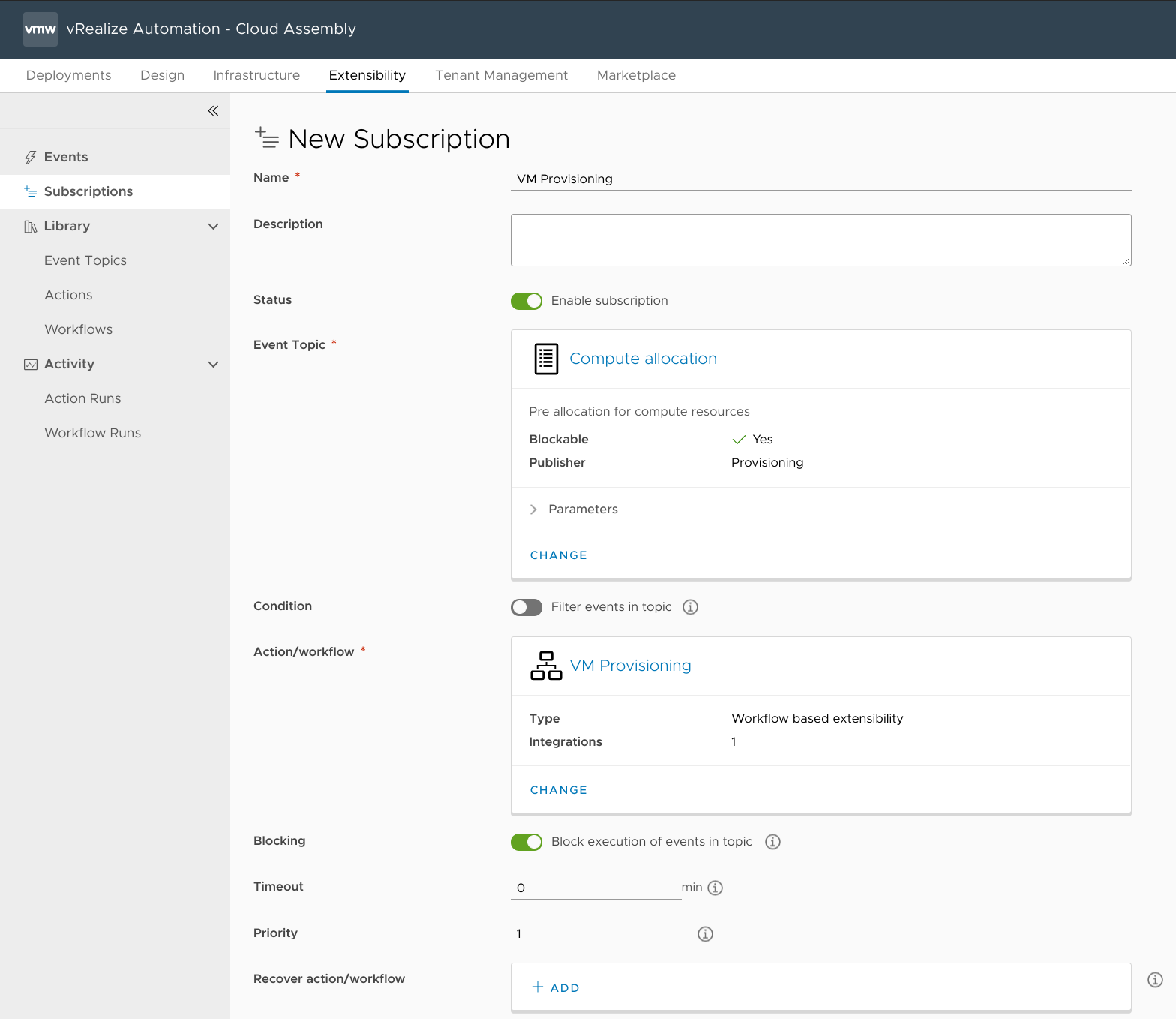The height and width of the screenshot is (1019, 1176).
Task: Open the Marketplace tab
Action: coord(636,75)
